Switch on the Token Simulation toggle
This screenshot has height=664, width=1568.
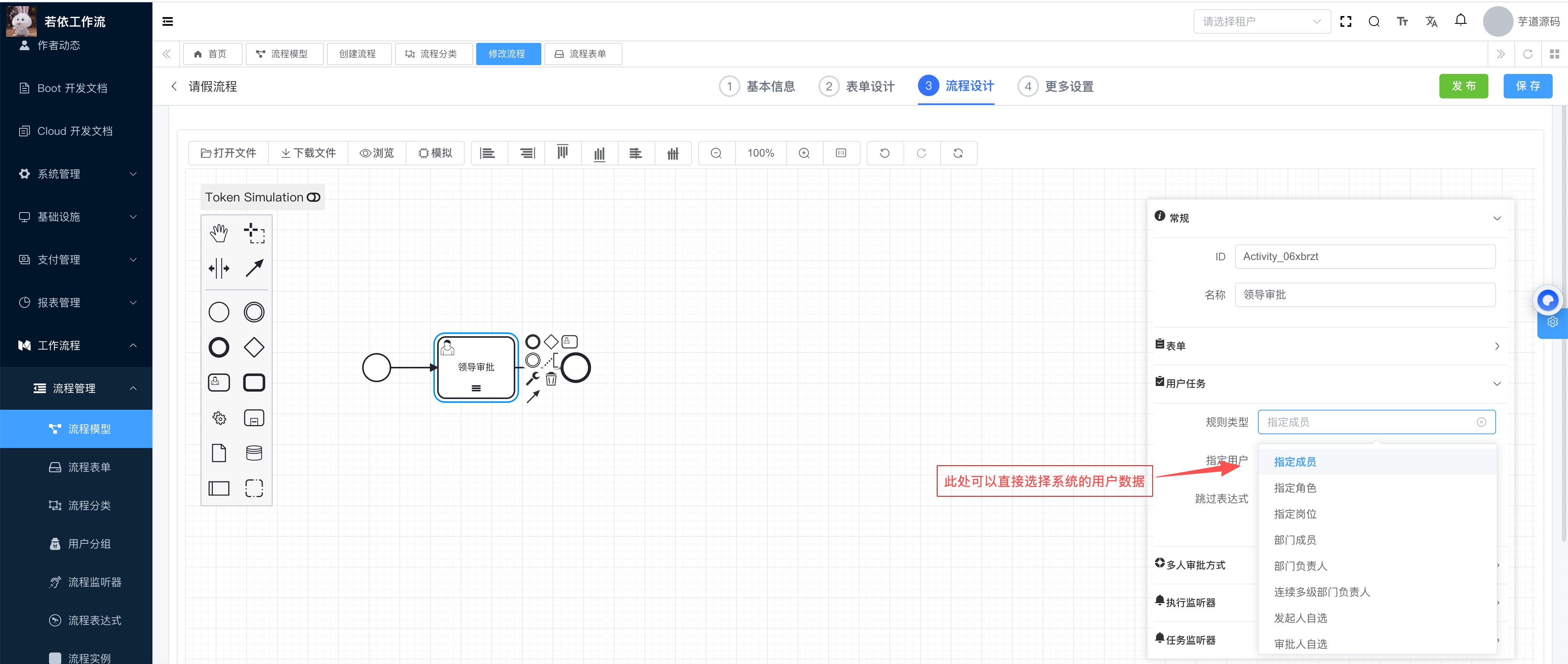314,197
